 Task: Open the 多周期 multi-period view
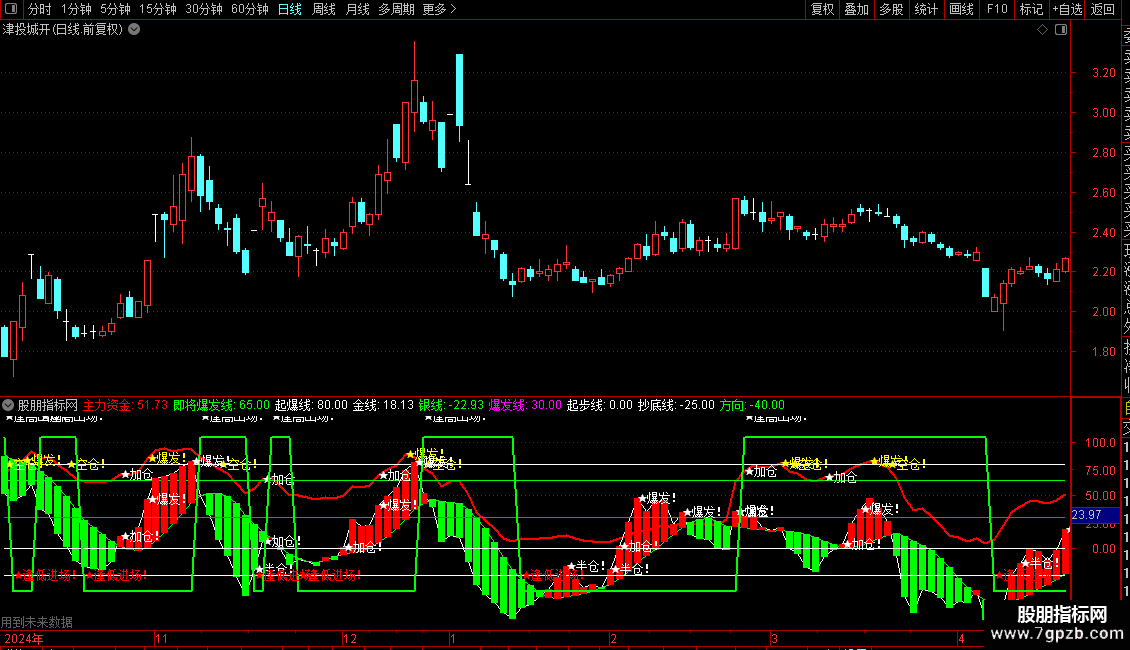[396, 9]
